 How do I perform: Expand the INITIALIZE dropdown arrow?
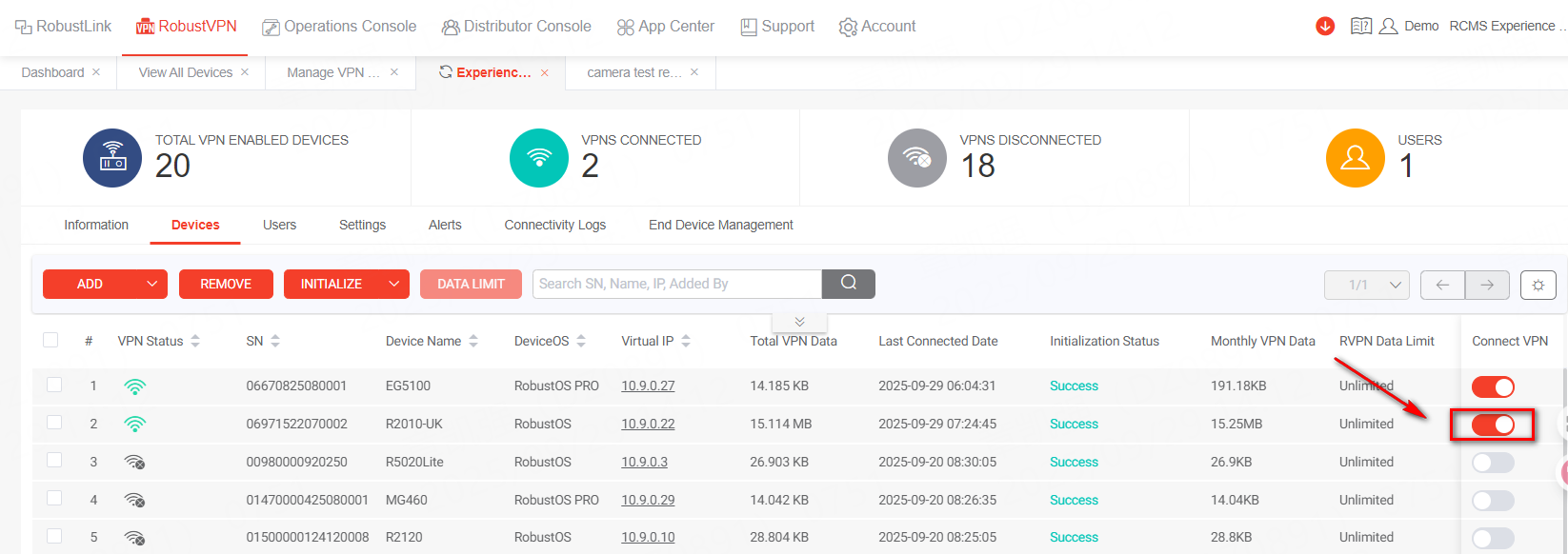point(394,285)
